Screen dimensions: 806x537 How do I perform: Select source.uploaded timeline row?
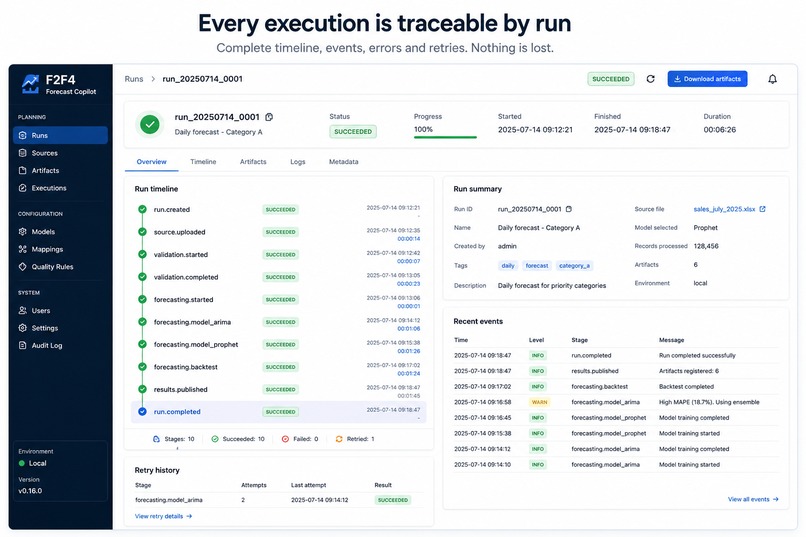coord(279,232)
